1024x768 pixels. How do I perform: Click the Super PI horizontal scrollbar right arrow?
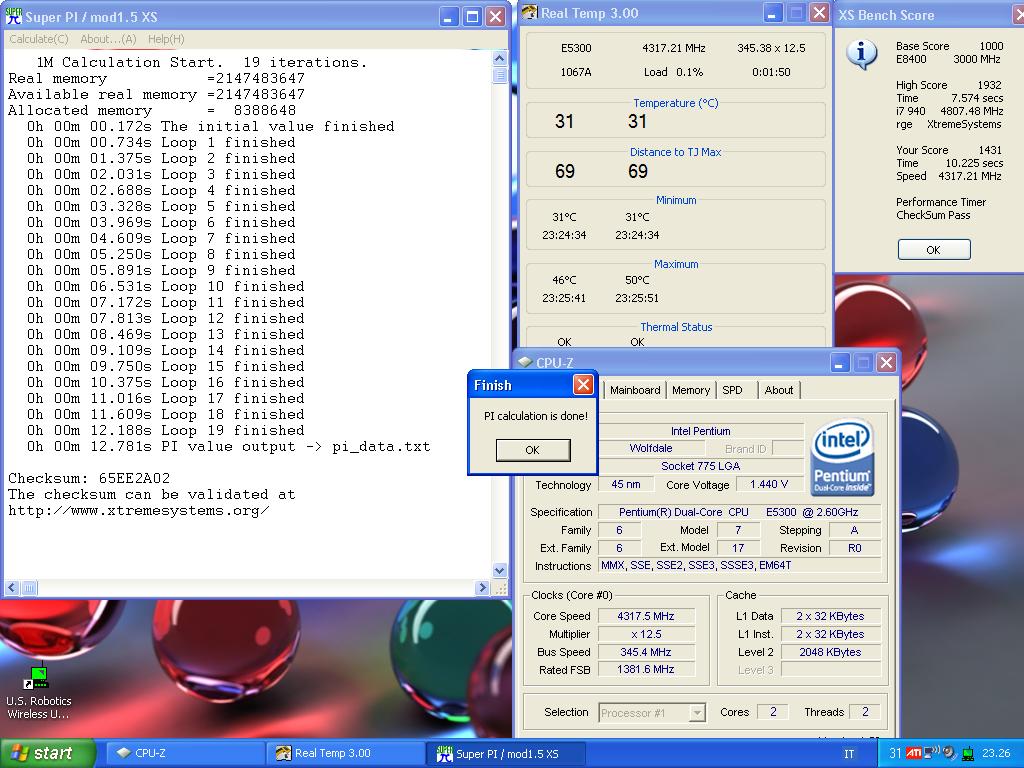pyautogui.click(x=483, y=588)
